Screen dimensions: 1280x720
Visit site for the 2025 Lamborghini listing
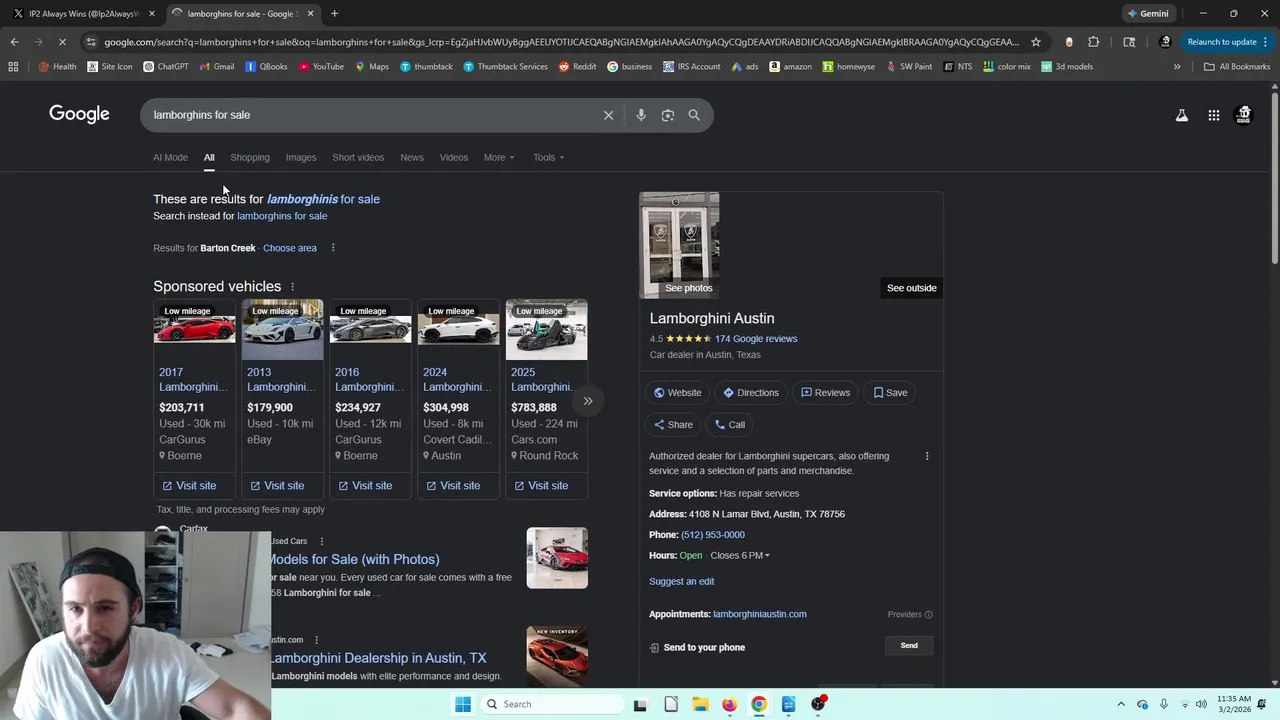click(541, 486)
